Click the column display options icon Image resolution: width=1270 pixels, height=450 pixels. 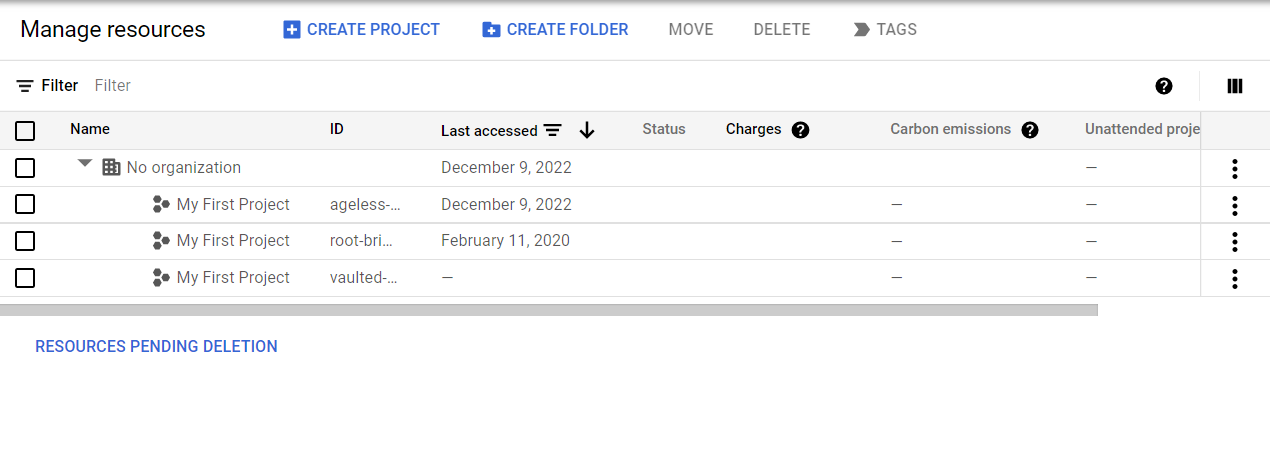click(1235, 86)
